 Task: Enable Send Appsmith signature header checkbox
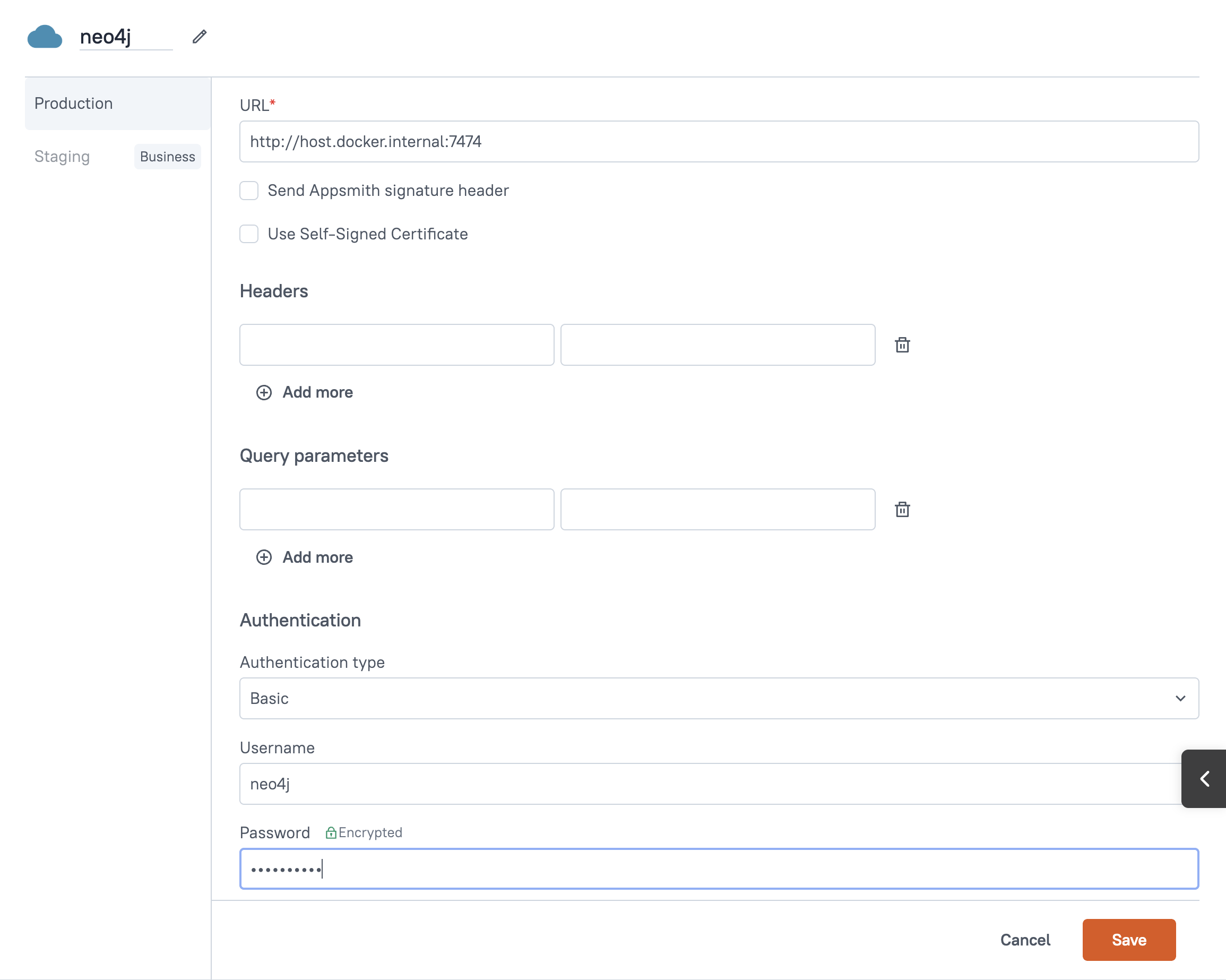[x=249, y=191]
